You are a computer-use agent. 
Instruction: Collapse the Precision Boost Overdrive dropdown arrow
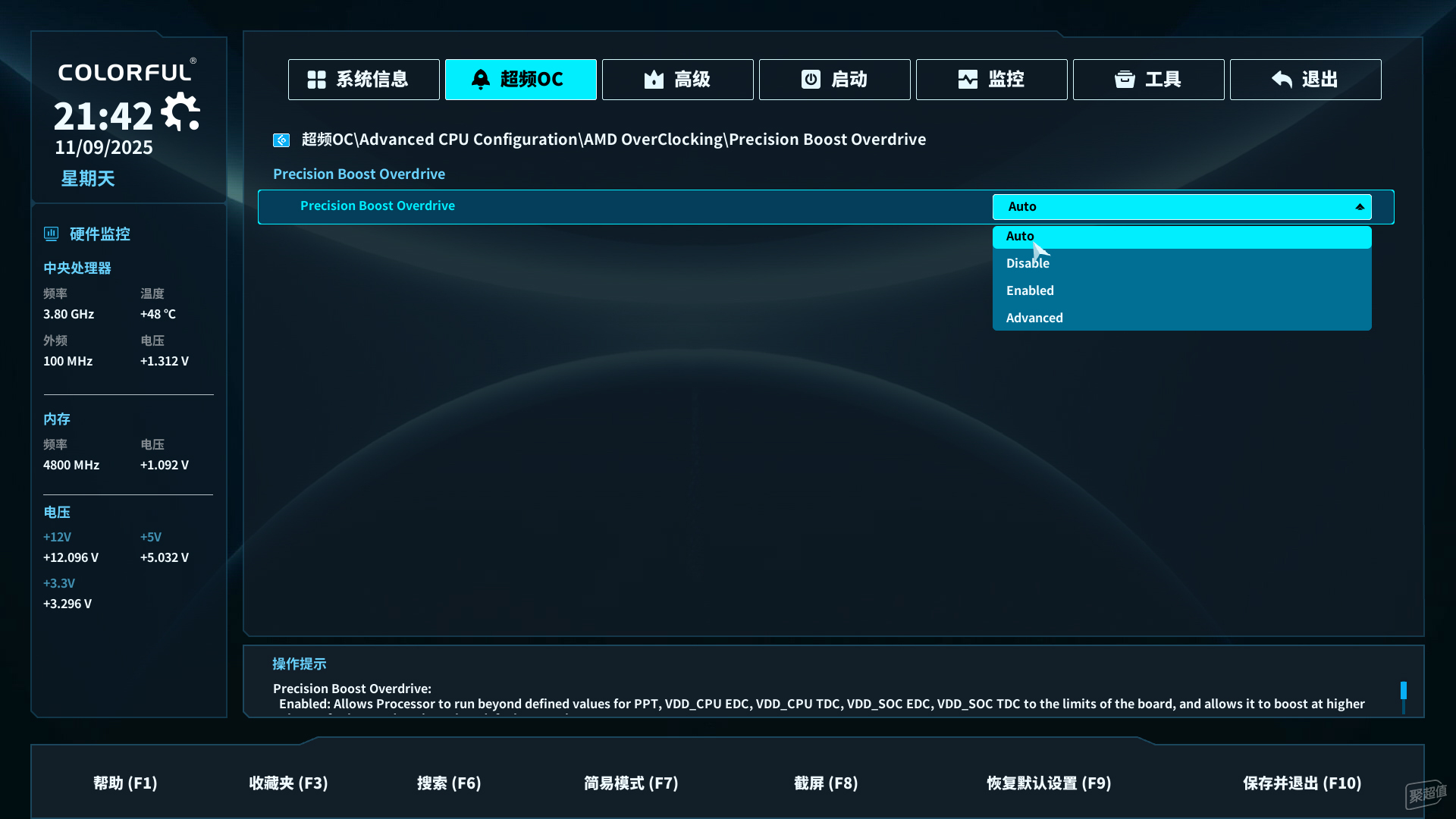(1359, 207)
